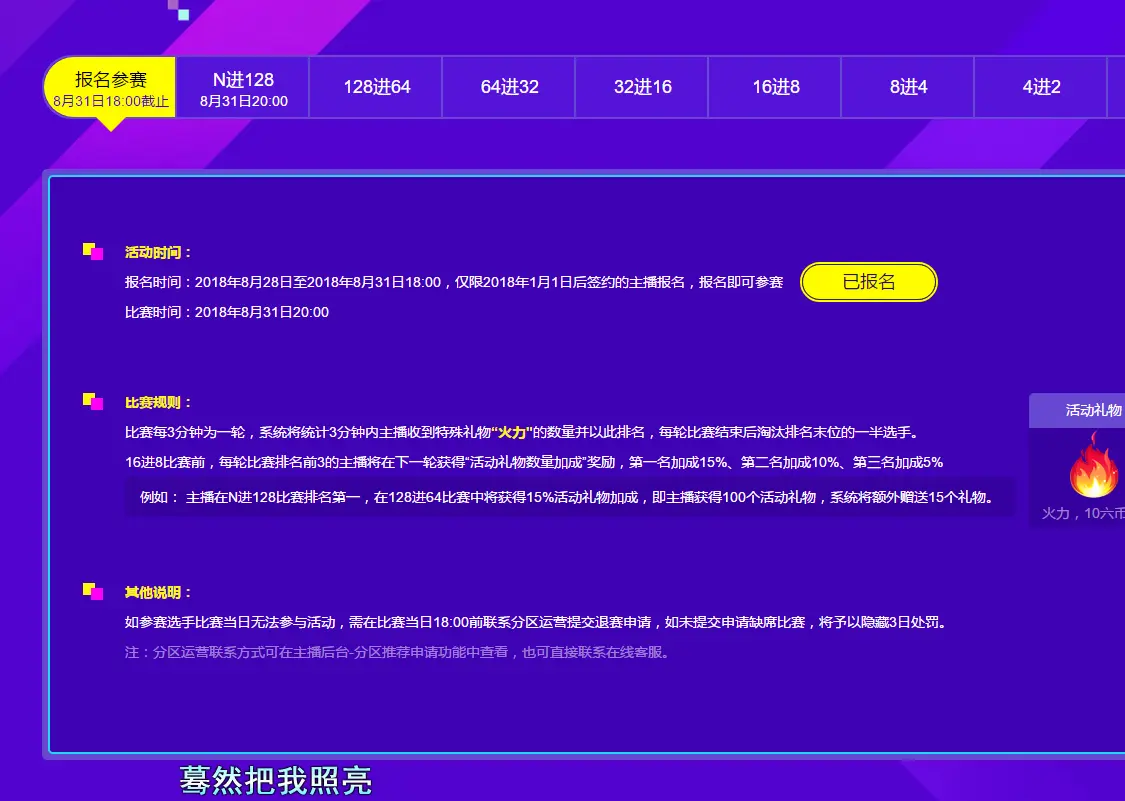Open the 16进8 round tab
The height and width of the screenshot is (801, 1125).
click(776, 88)
